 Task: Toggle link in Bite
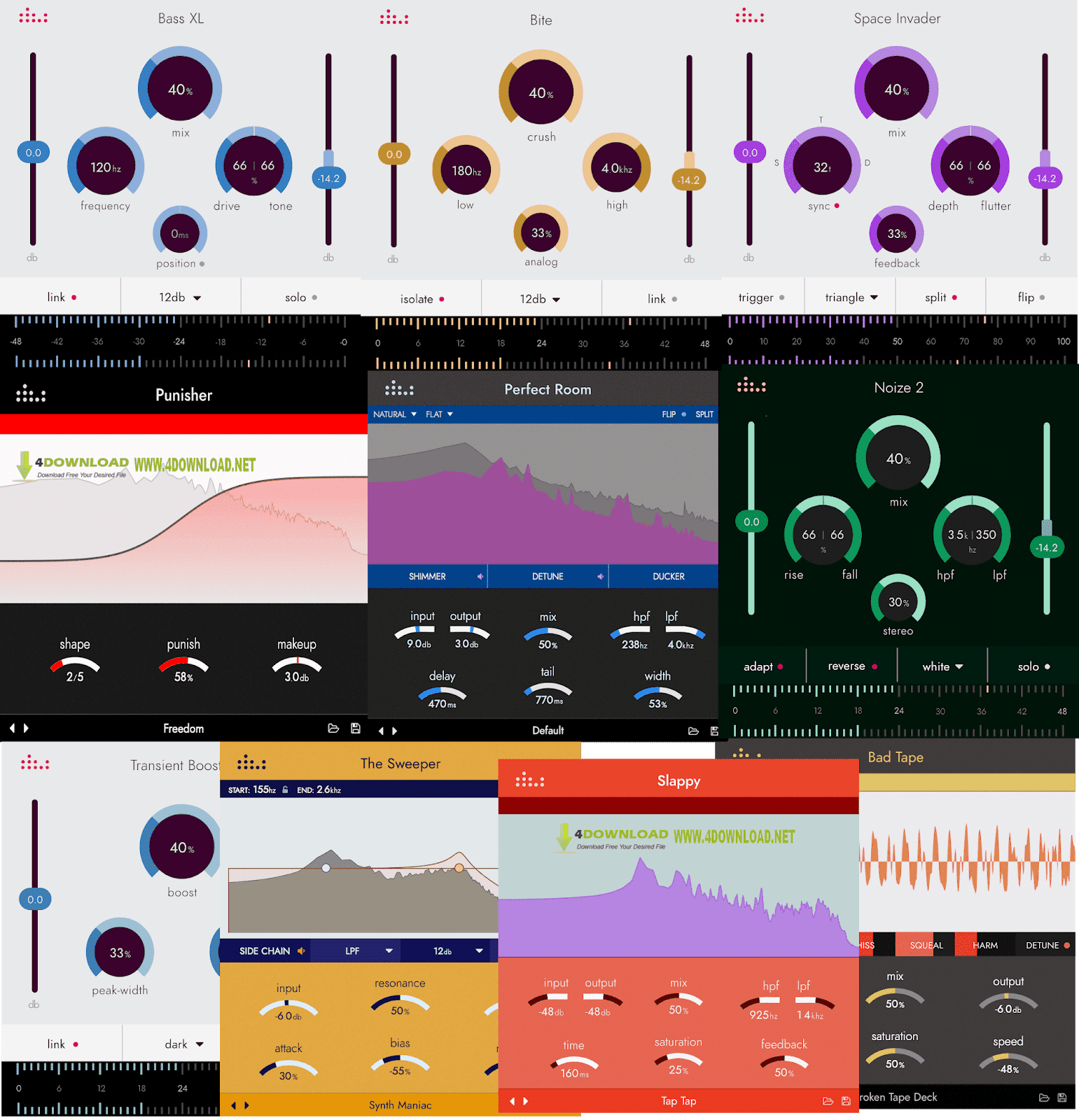tap(662, 299)
